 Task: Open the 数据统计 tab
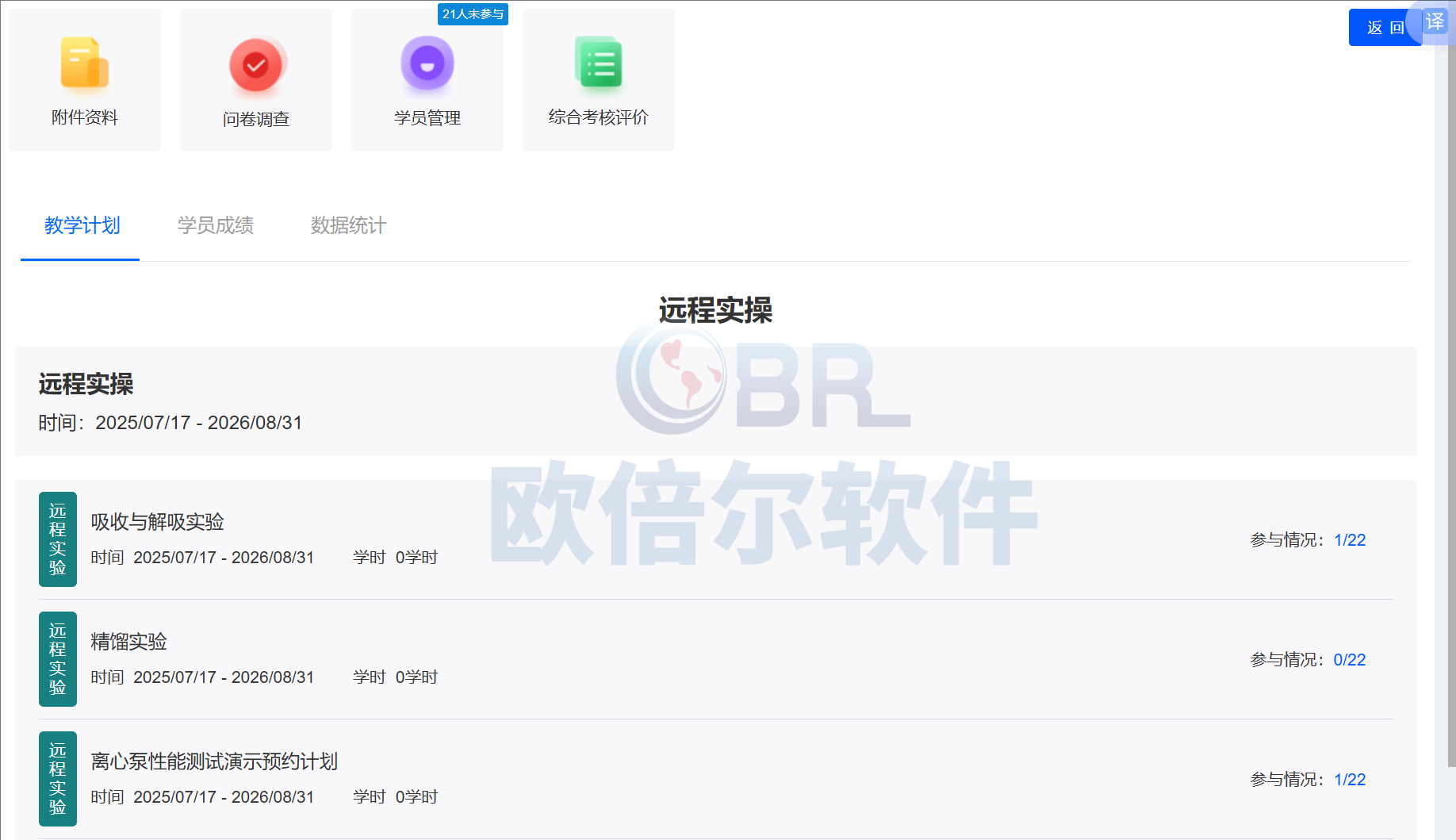pyautogui.click(x=348, y=226)
